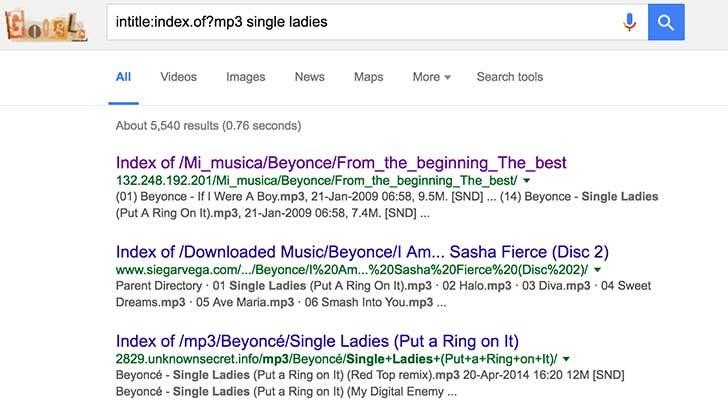Screen dimensions: 728x411
Task: Switch to the Images tab
Action: (x=246, y=77)
